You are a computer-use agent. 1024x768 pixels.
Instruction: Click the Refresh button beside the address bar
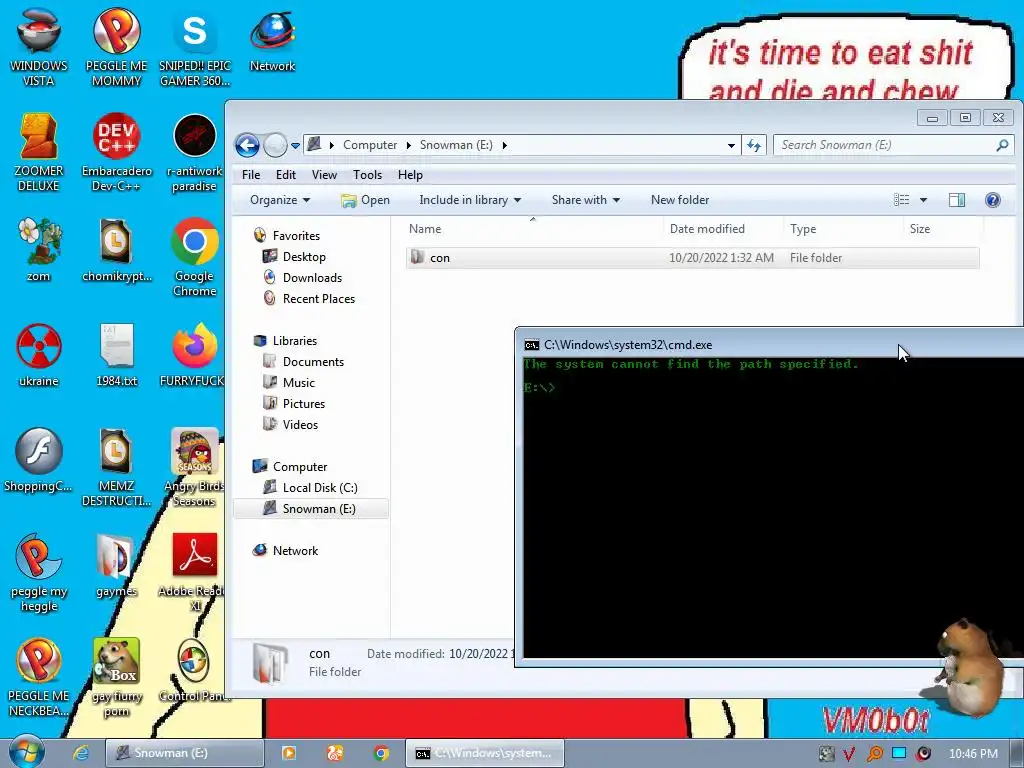pyautogui.click(x=754, y=145)
